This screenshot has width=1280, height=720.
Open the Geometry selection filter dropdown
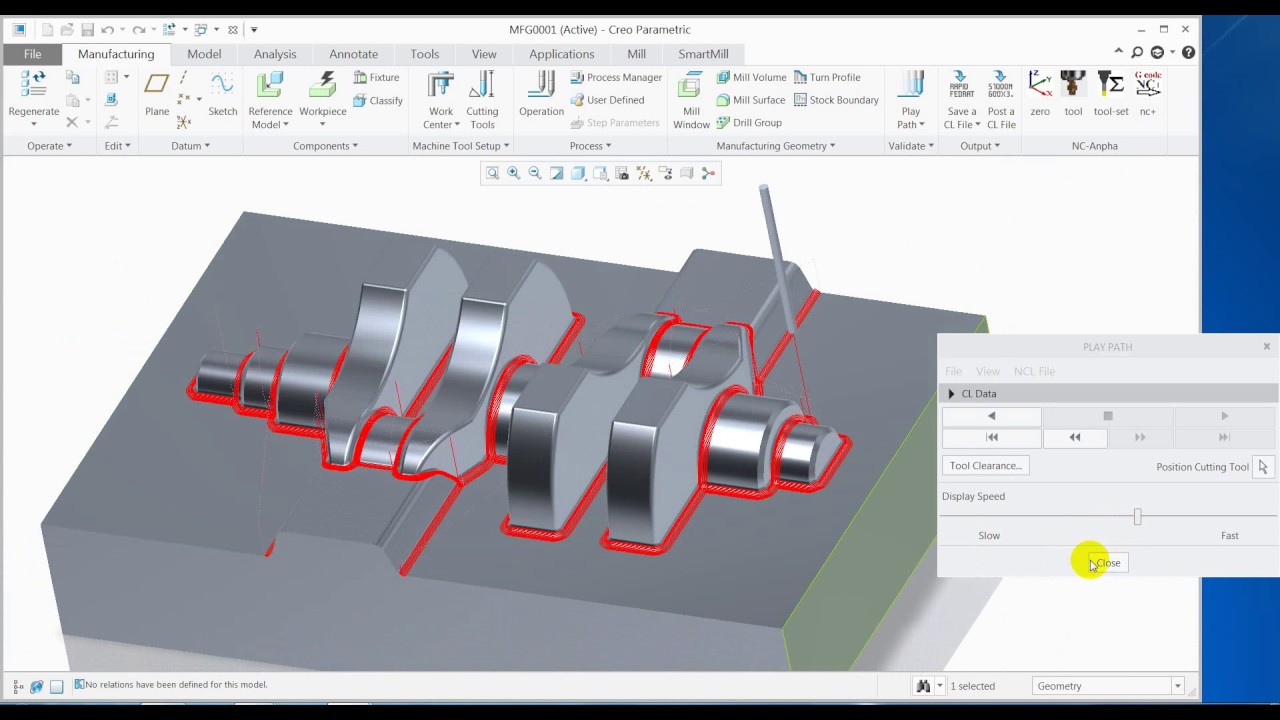click(x=1177, y=686)
